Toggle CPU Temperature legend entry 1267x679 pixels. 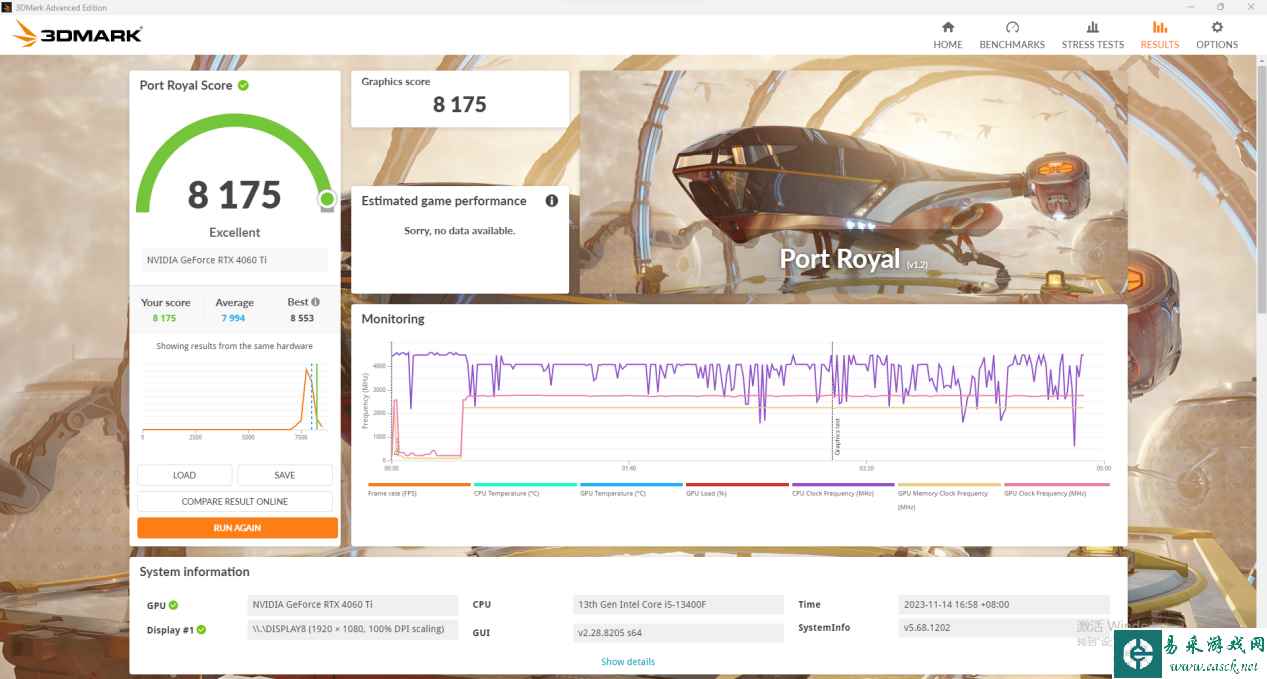pyautogui.click(x=524, y=490)
